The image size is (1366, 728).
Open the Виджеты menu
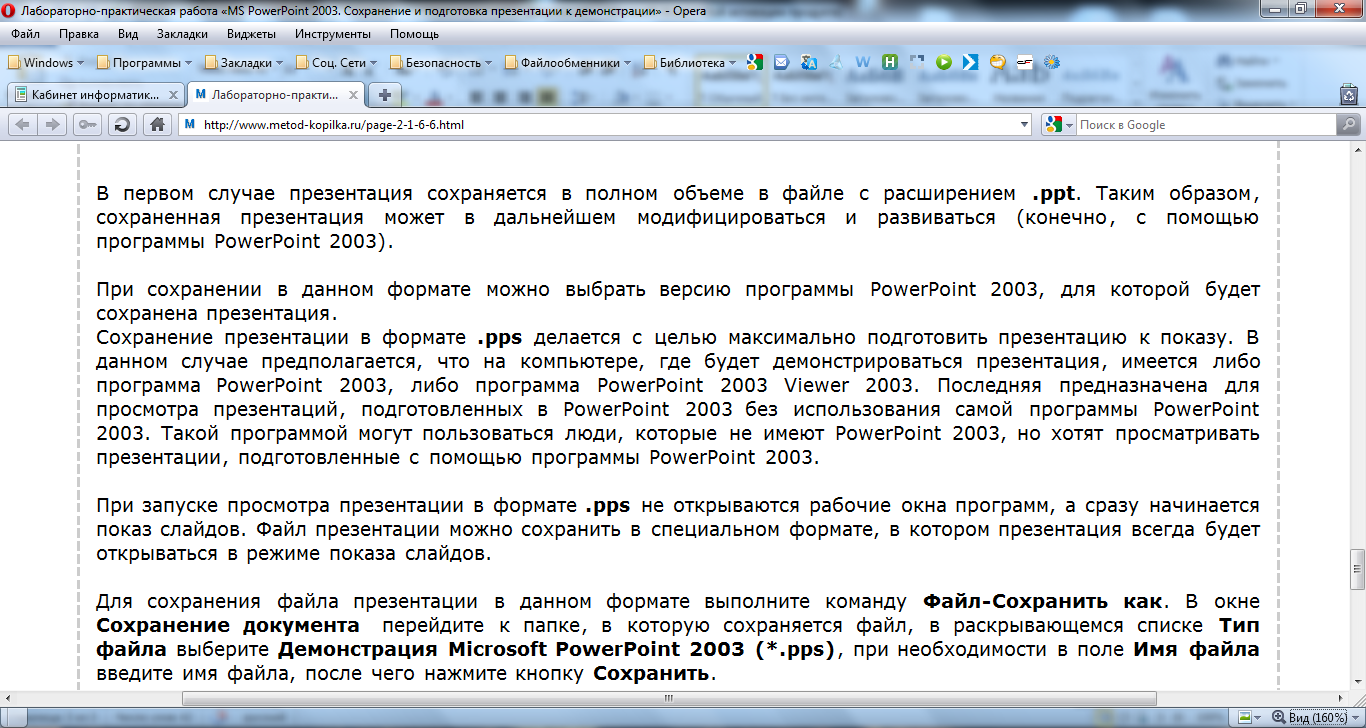[x=252, y=34]
